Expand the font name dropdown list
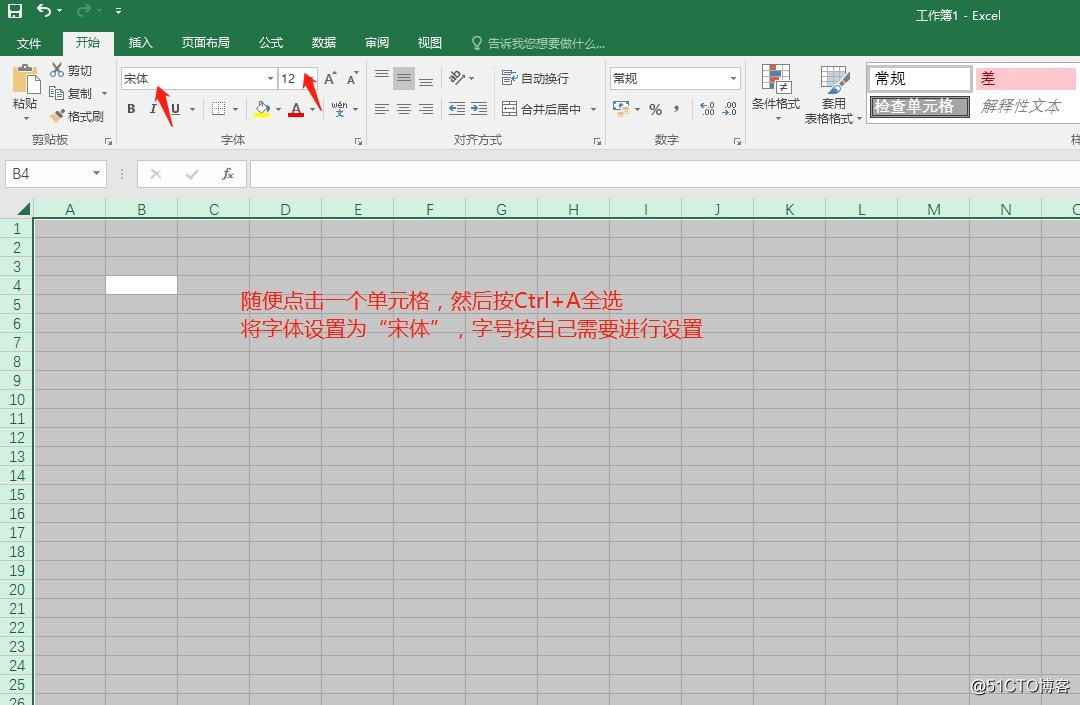The image size is (1080, 705). pos(270,78)
